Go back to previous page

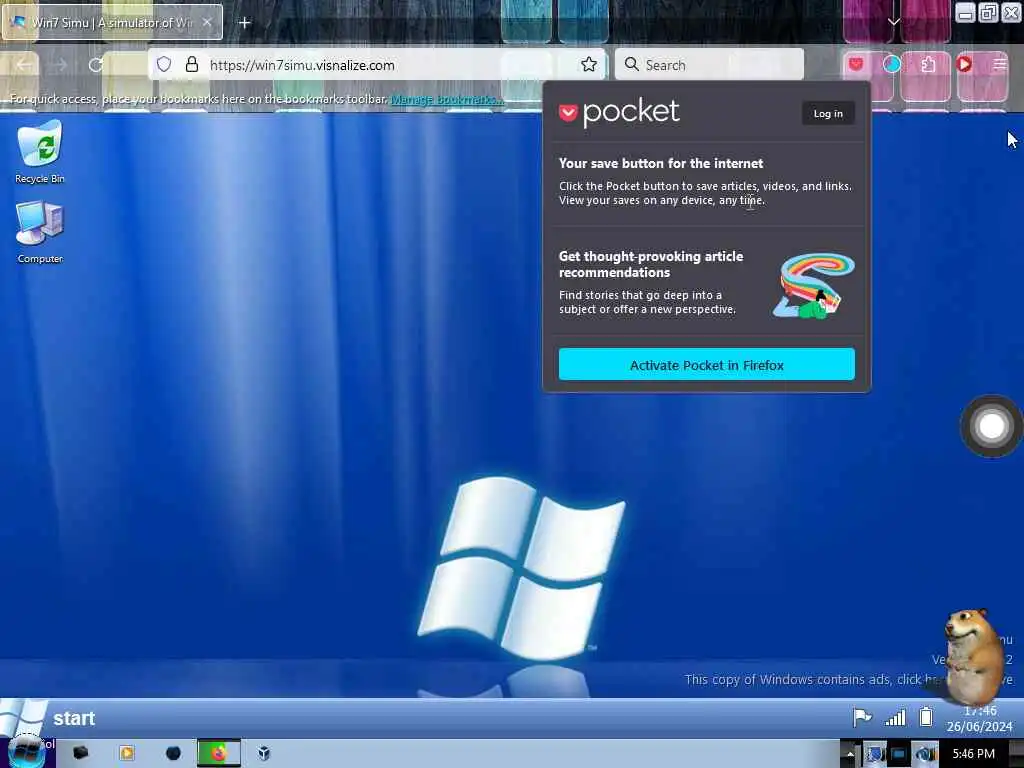pyautogui.click(x=24, y=65)
